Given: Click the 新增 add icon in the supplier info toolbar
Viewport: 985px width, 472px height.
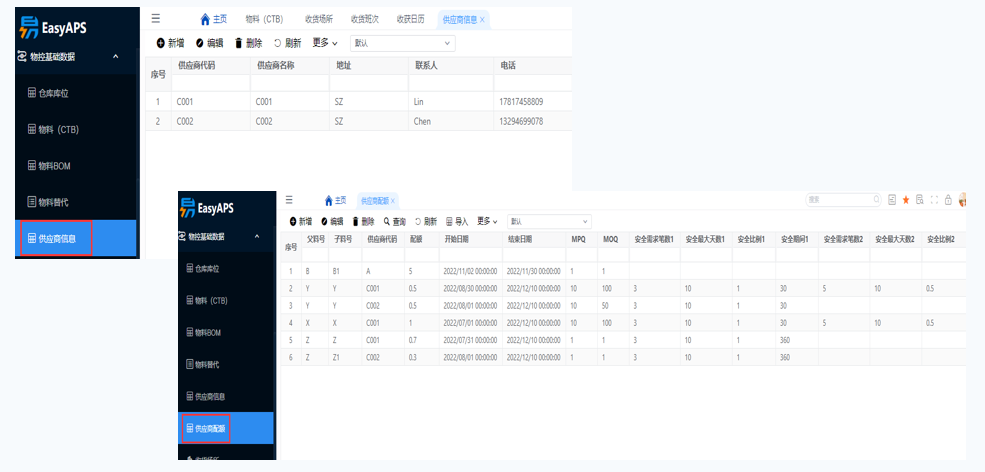Looking at the screenshot, I should click(x=161, y=43).
